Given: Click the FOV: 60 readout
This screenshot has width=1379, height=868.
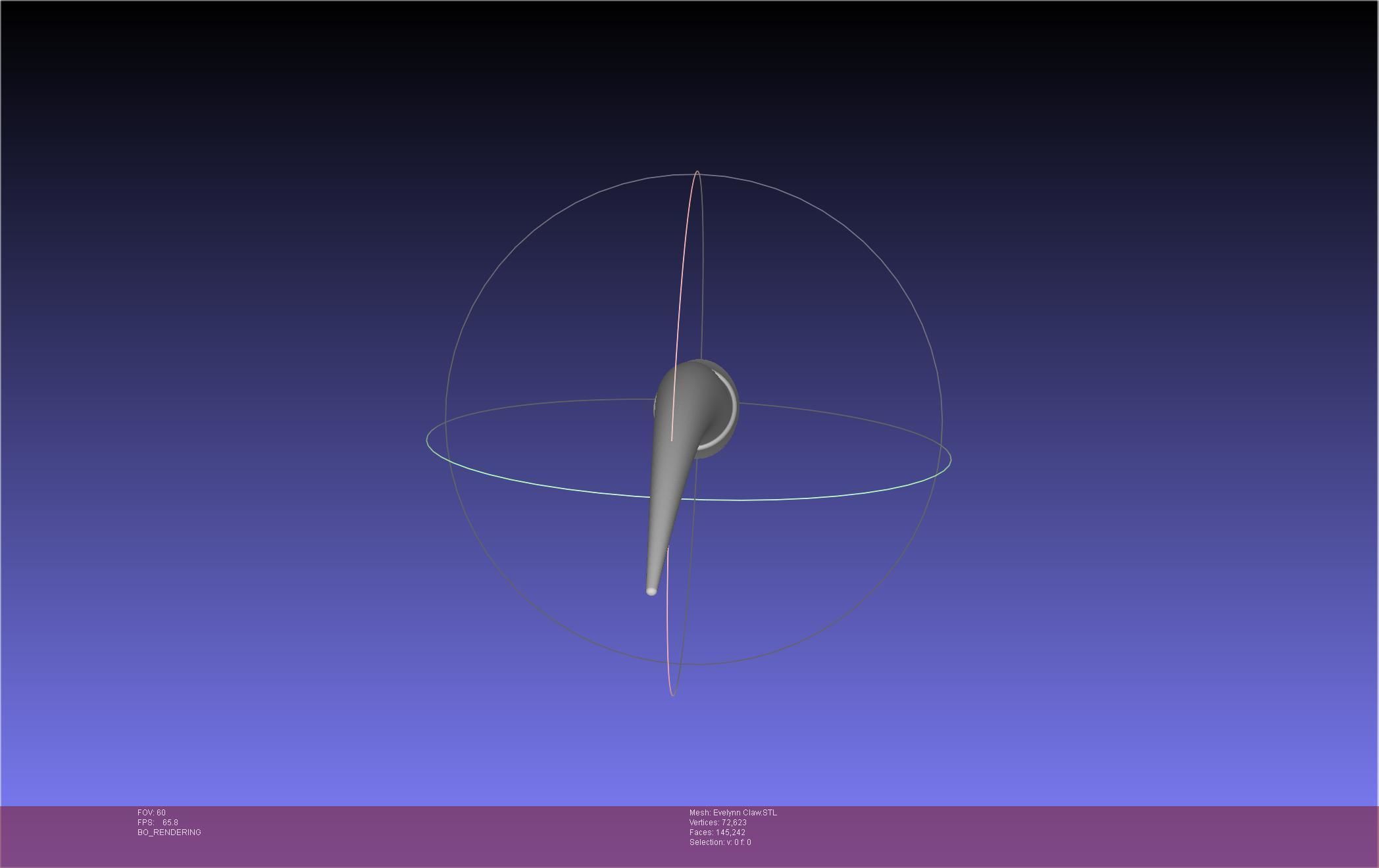Looking at the screenshot, I should (x=151, y=813).
